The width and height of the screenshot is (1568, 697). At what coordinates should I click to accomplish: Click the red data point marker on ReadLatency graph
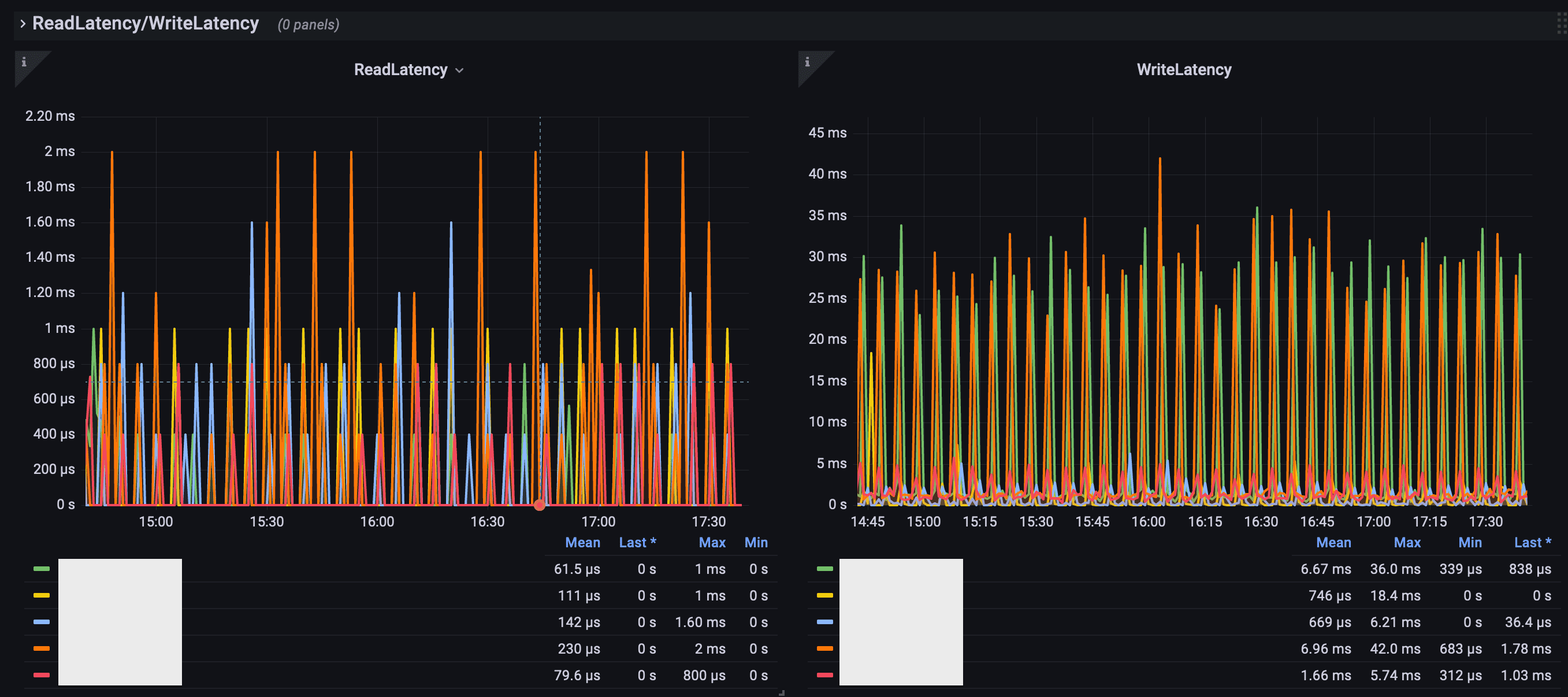tap(539, 505)
